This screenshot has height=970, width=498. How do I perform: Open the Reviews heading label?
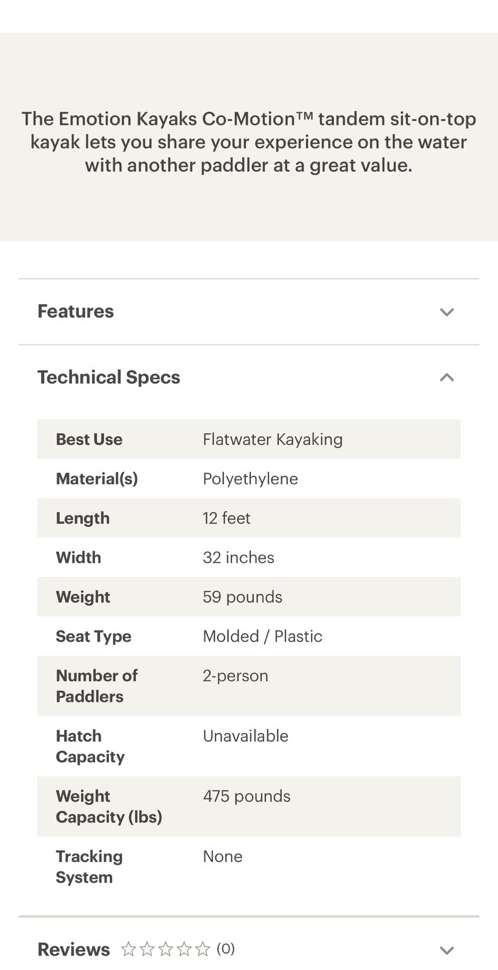pos(74,949)
